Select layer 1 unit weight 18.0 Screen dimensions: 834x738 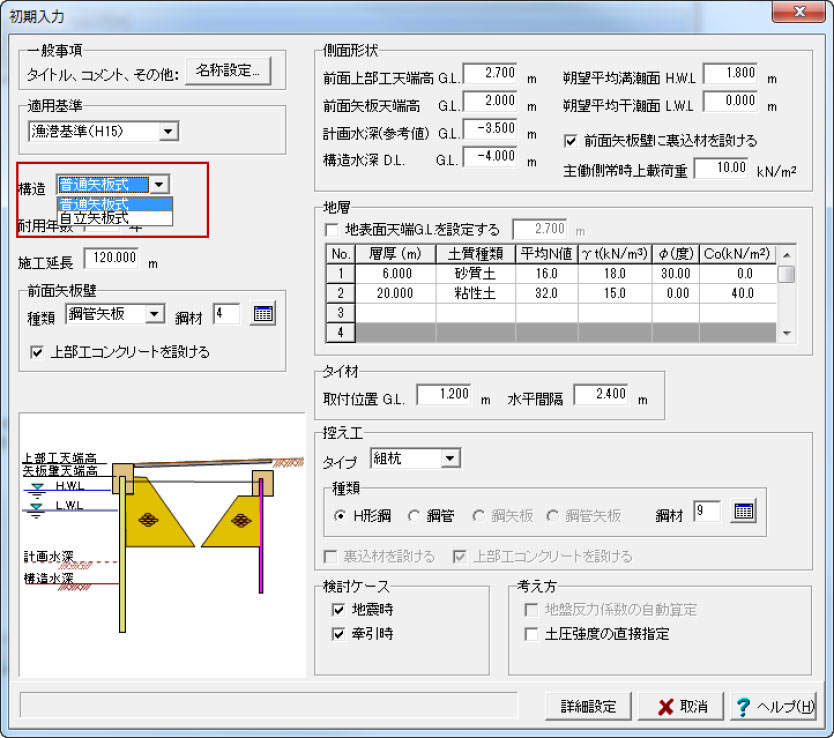pyautogui.click(x=615, y=274)
